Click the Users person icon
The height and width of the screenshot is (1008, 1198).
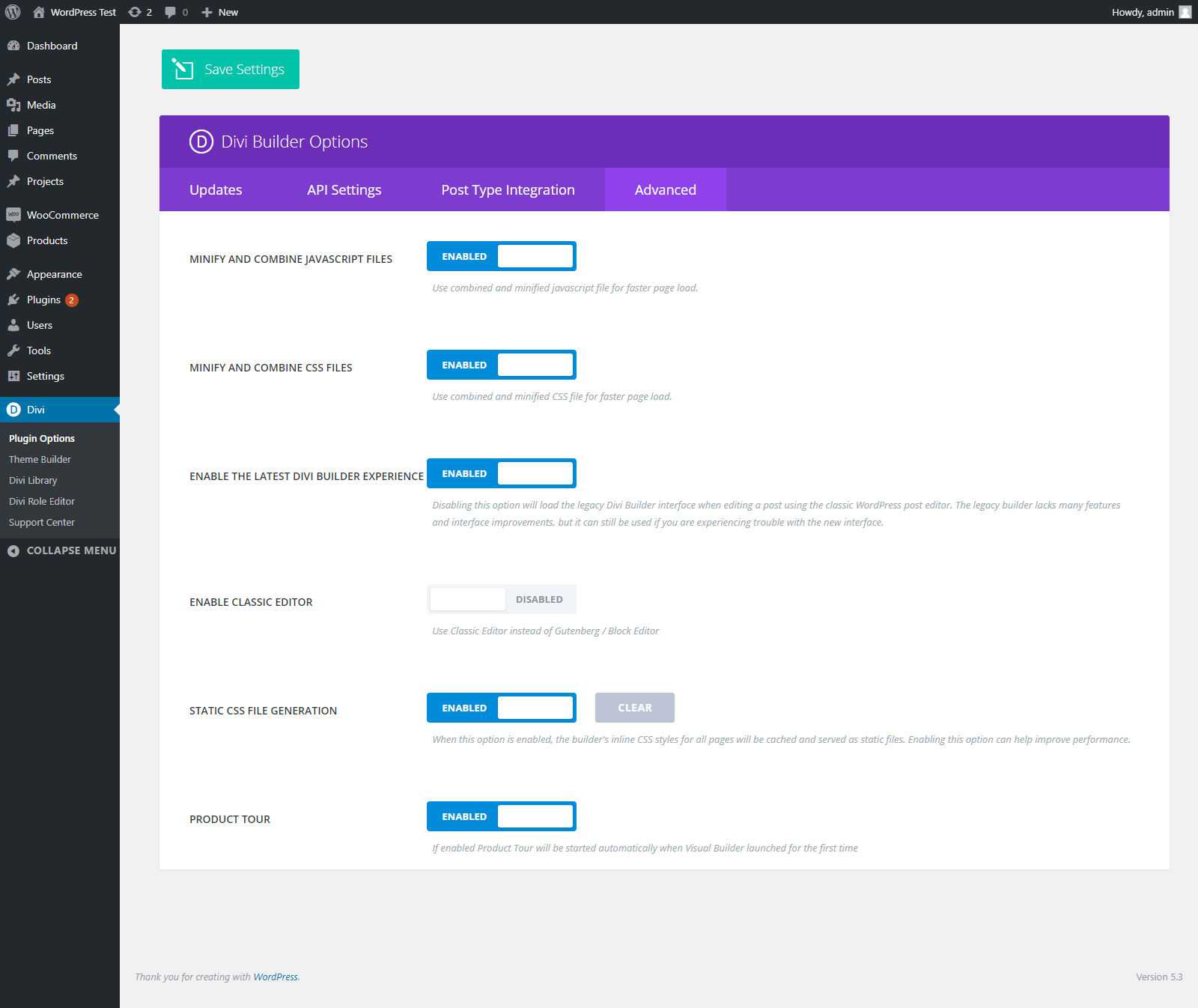click(x=13, y=325)
